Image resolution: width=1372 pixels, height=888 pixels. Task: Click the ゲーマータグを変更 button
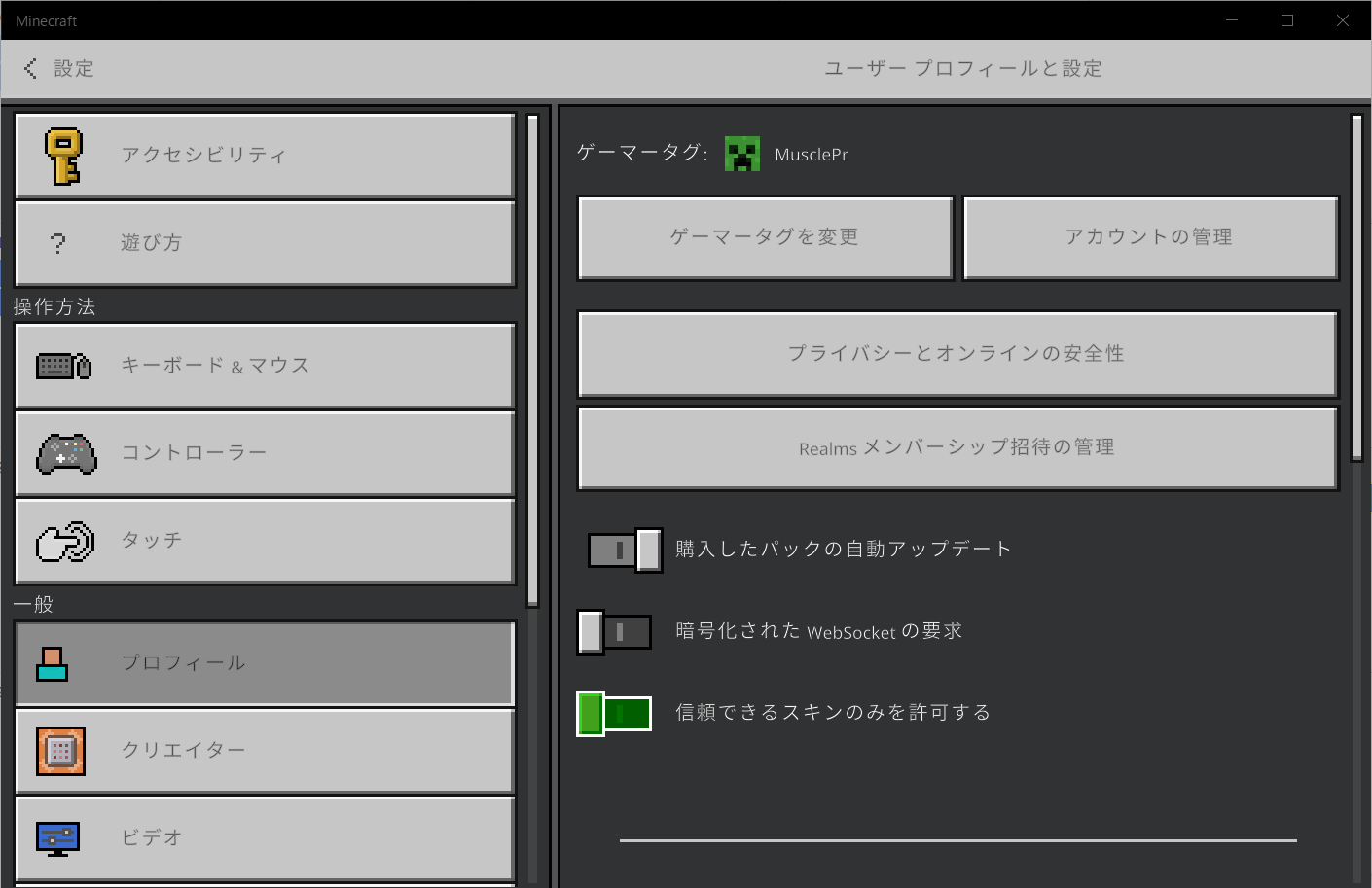(765, 238)
